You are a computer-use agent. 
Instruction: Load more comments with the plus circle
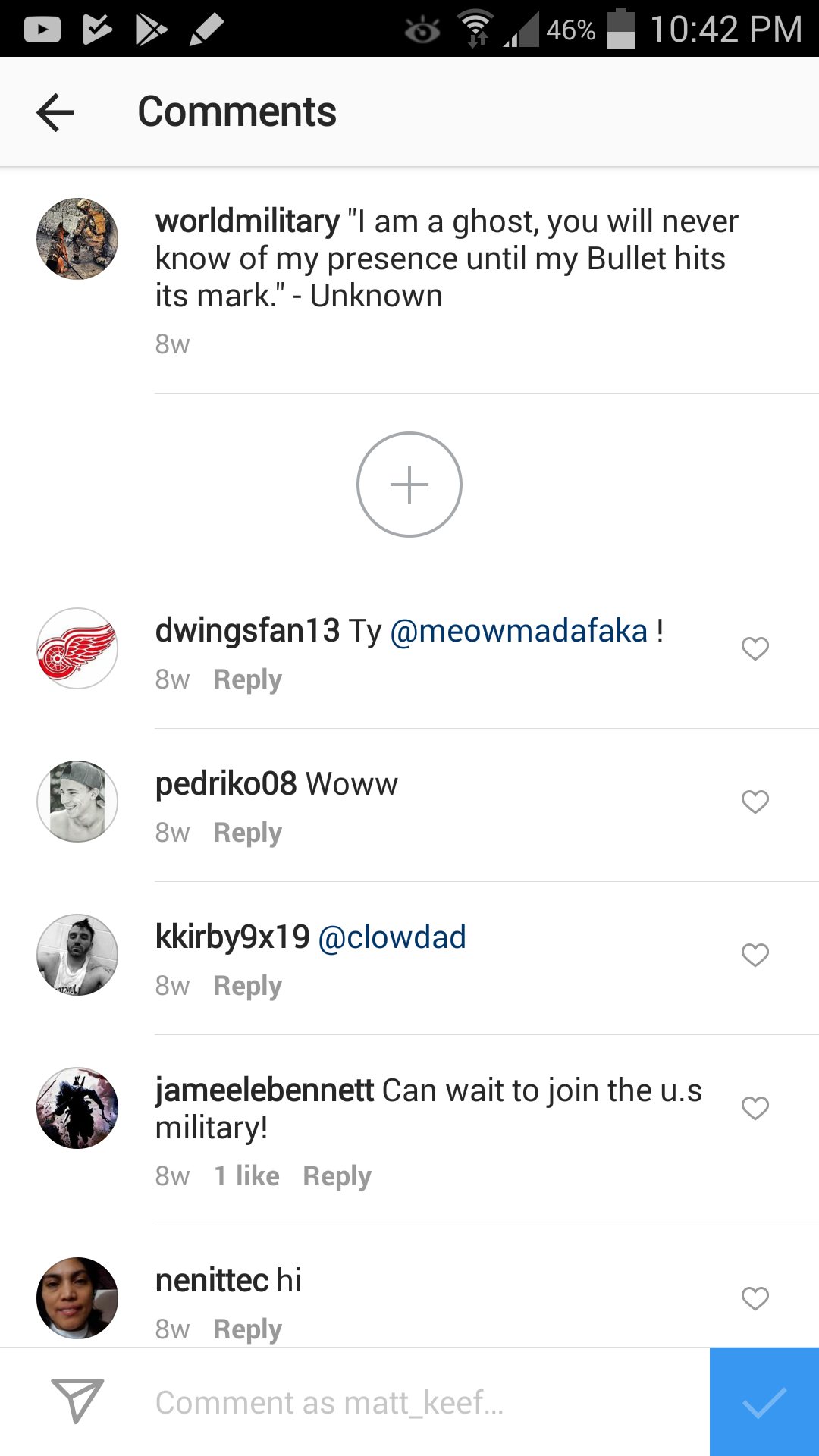coord(409,485)
